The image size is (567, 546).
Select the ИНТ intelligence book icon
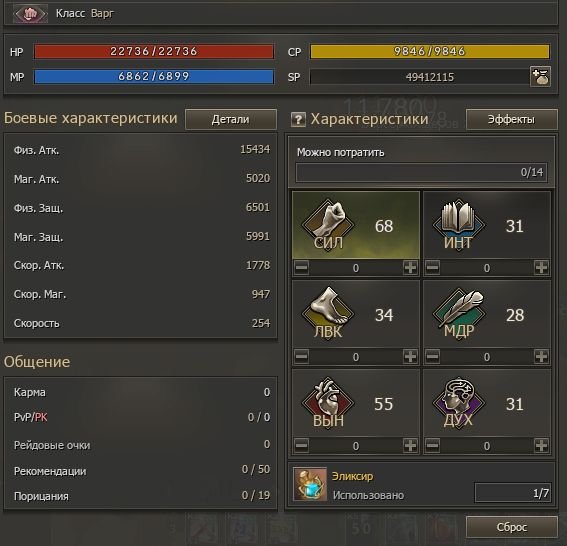[459, 223]
